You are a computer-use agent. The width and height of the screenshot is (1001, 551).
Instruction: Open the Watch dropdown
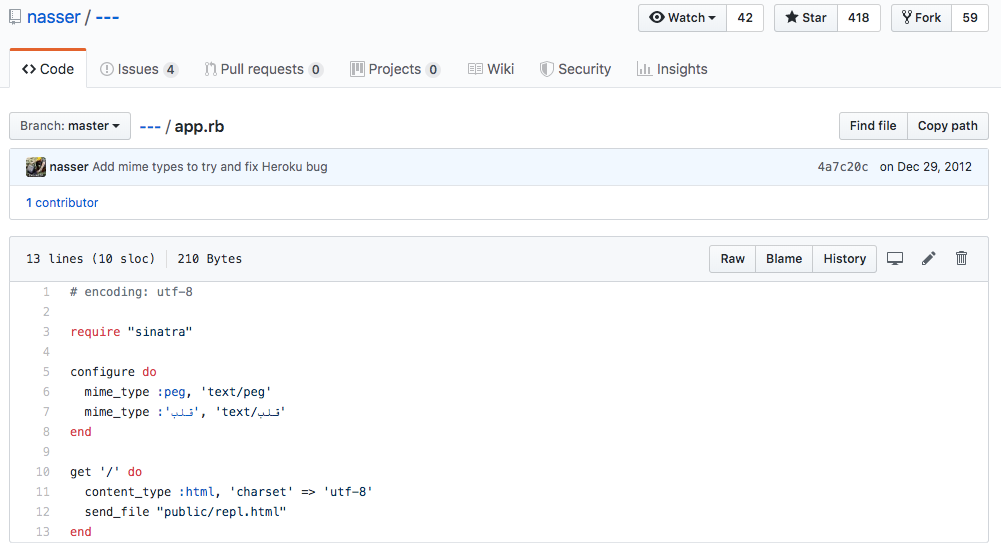(x=683, y=18)
